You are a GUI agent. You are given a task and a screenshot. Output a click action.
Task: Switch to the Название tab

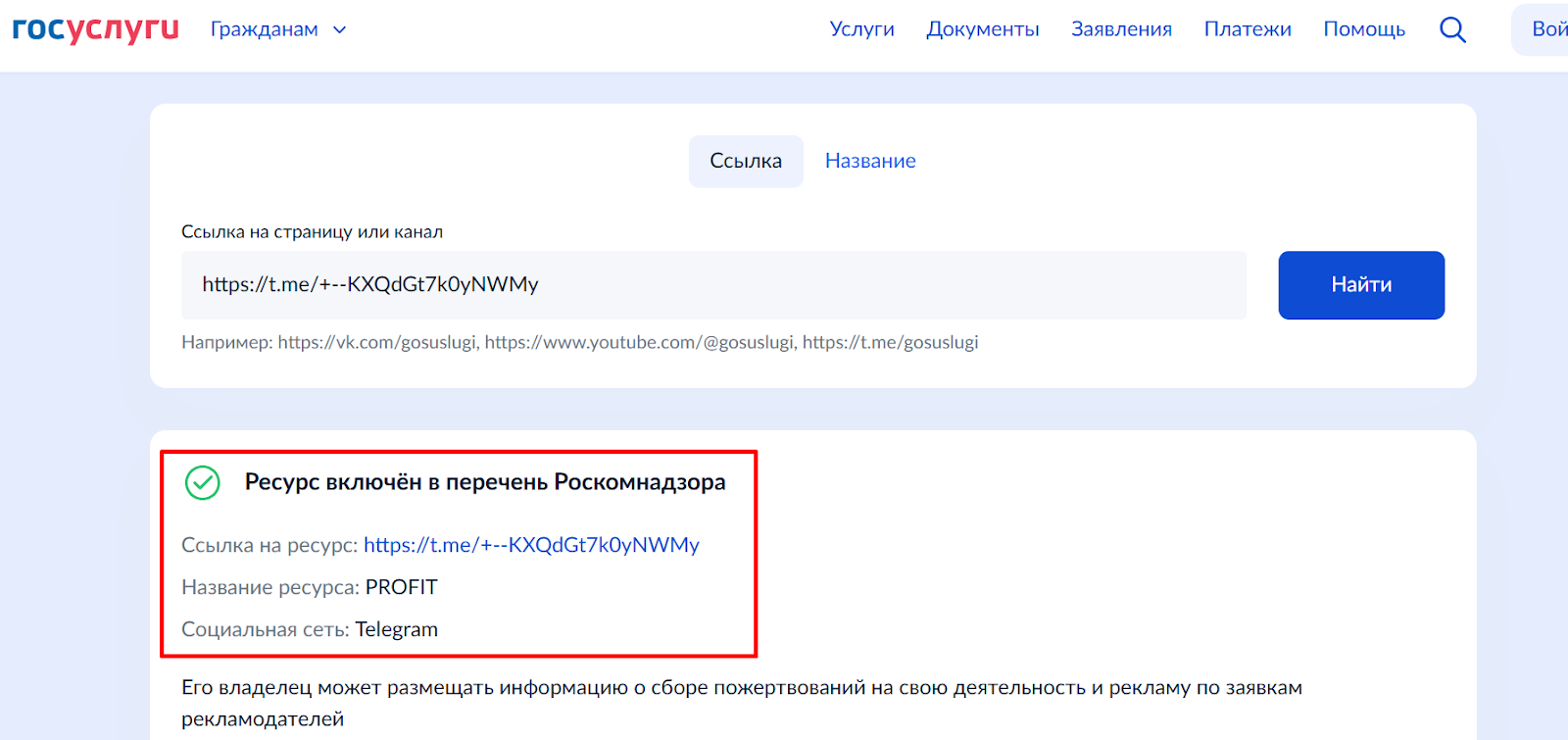coord(870,161)
